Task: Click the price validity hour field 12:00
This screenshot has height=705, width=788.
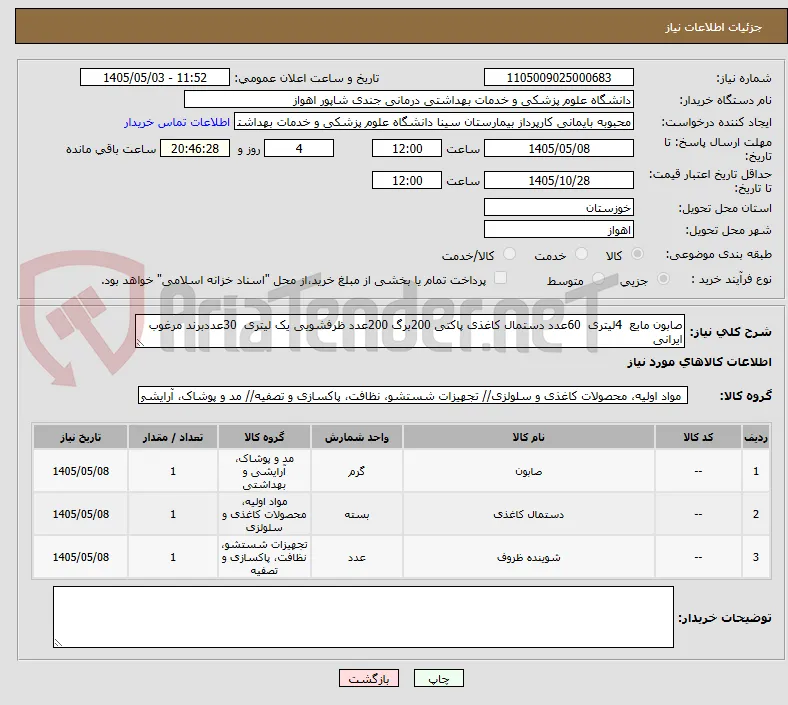Action: 407,180
